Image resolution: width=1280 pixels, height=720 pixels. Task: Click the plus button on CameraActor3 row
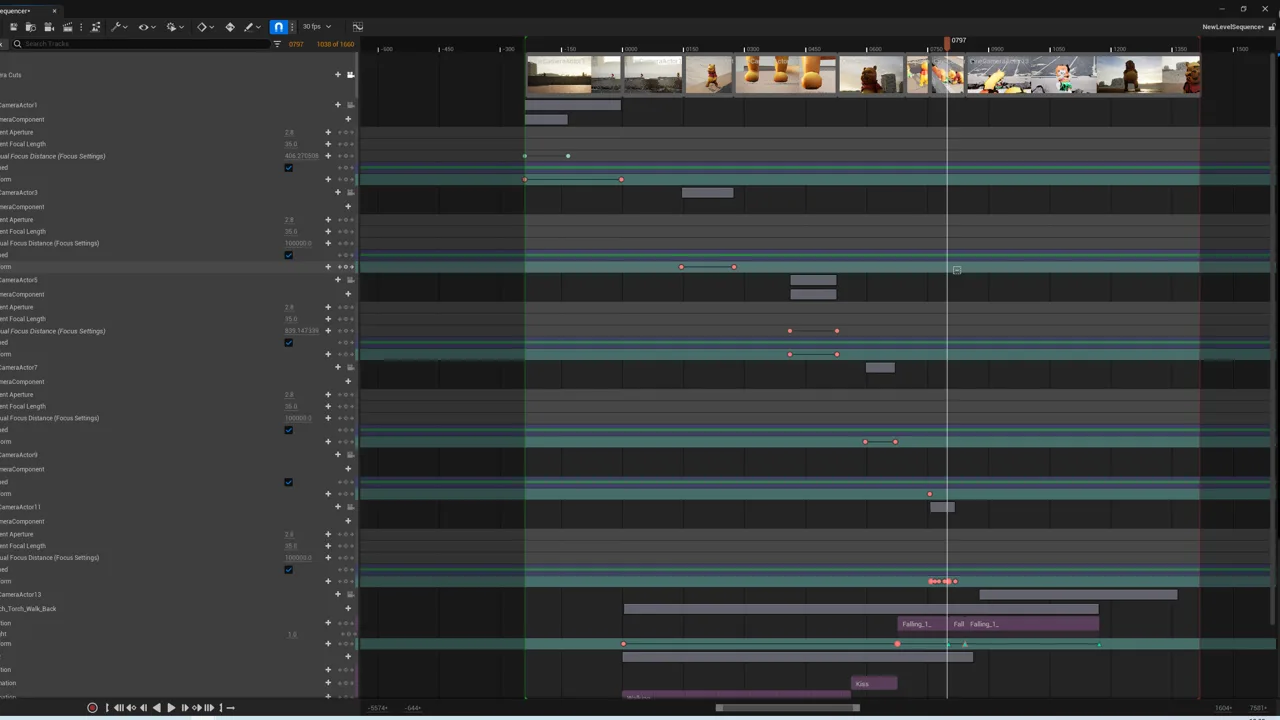tap(338, 192)
